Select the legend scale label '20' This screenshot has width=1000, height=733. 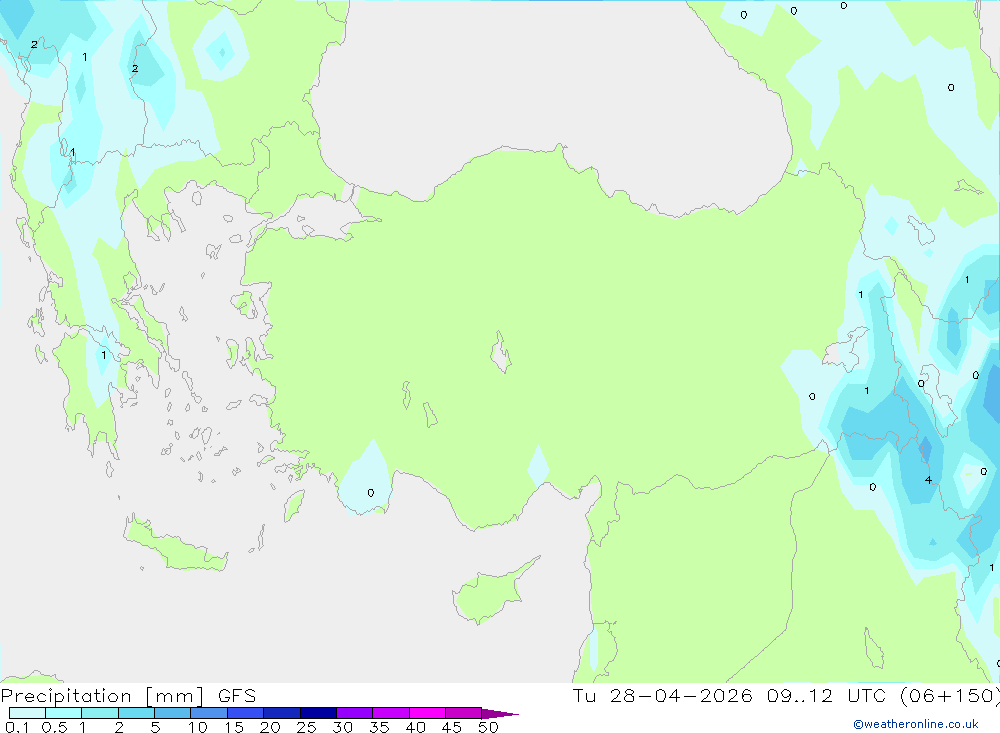coord(270,727)
